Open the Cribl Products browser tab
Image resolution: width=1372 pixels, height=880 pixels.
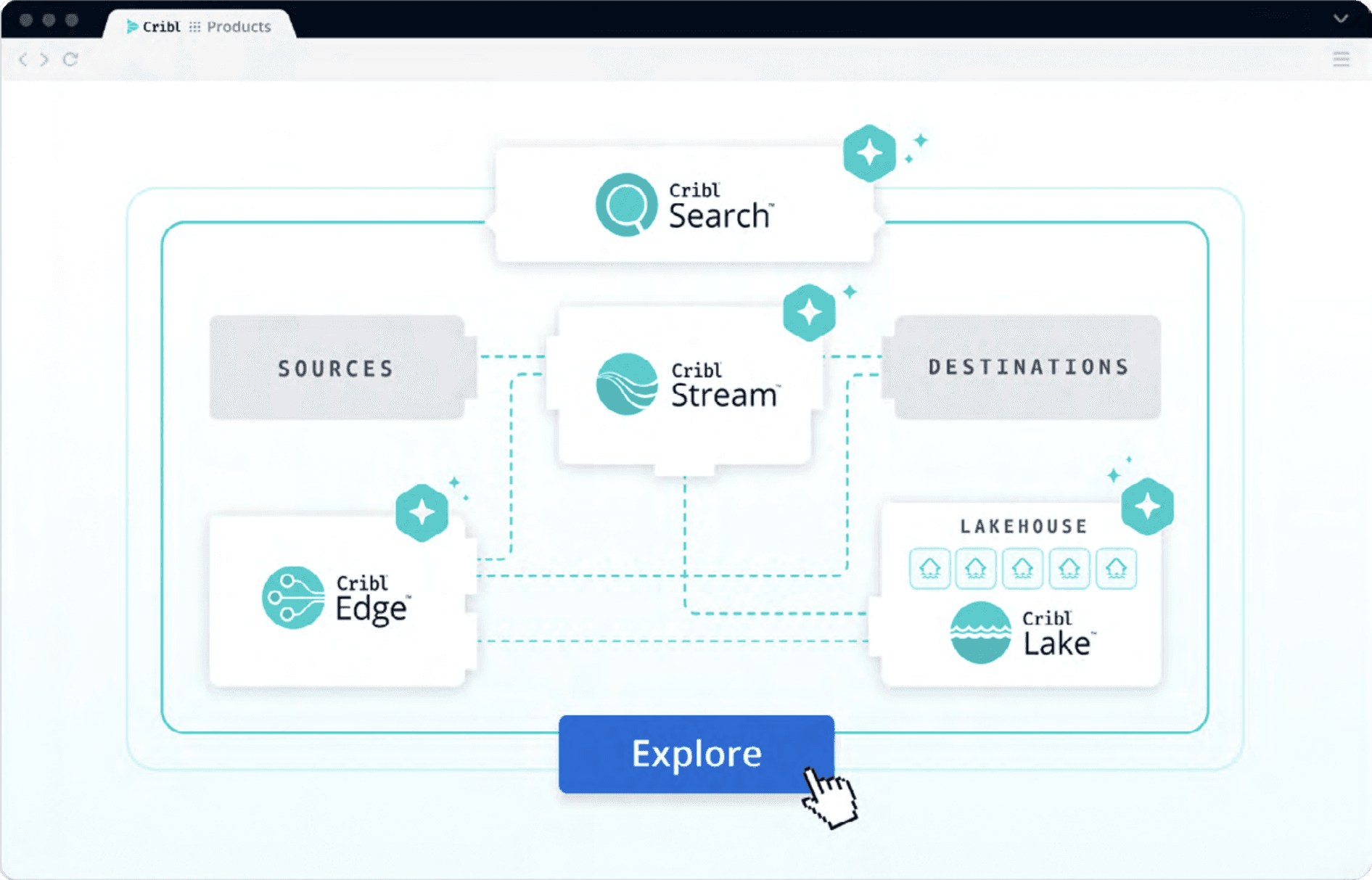[200, 27]
